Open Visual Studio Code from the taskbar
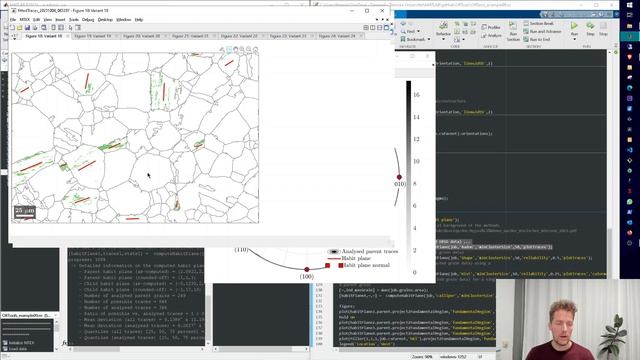 630,150
